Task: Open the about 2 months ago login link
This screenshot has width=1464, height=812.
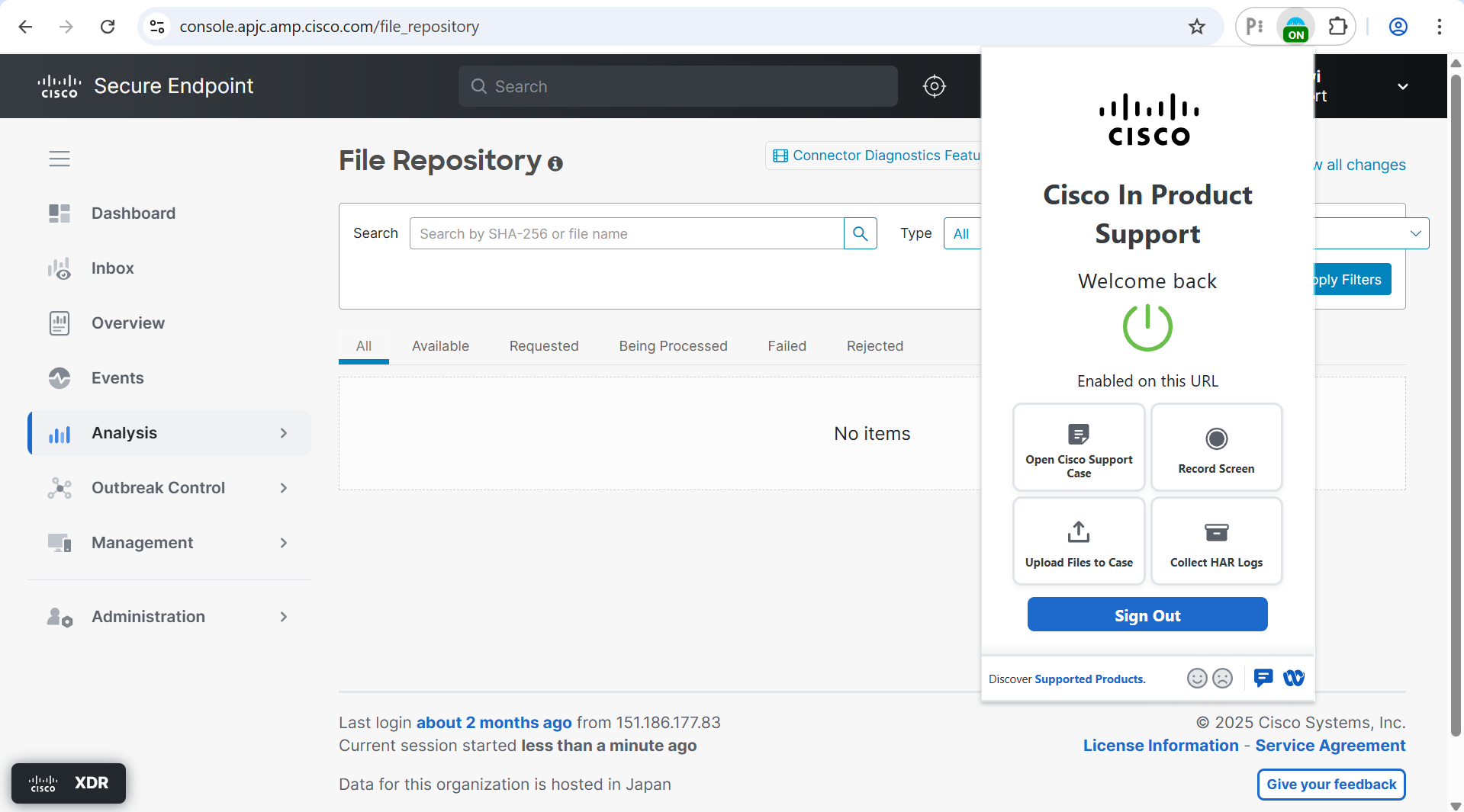Action: pyautogui.click(x=494, y=723)
